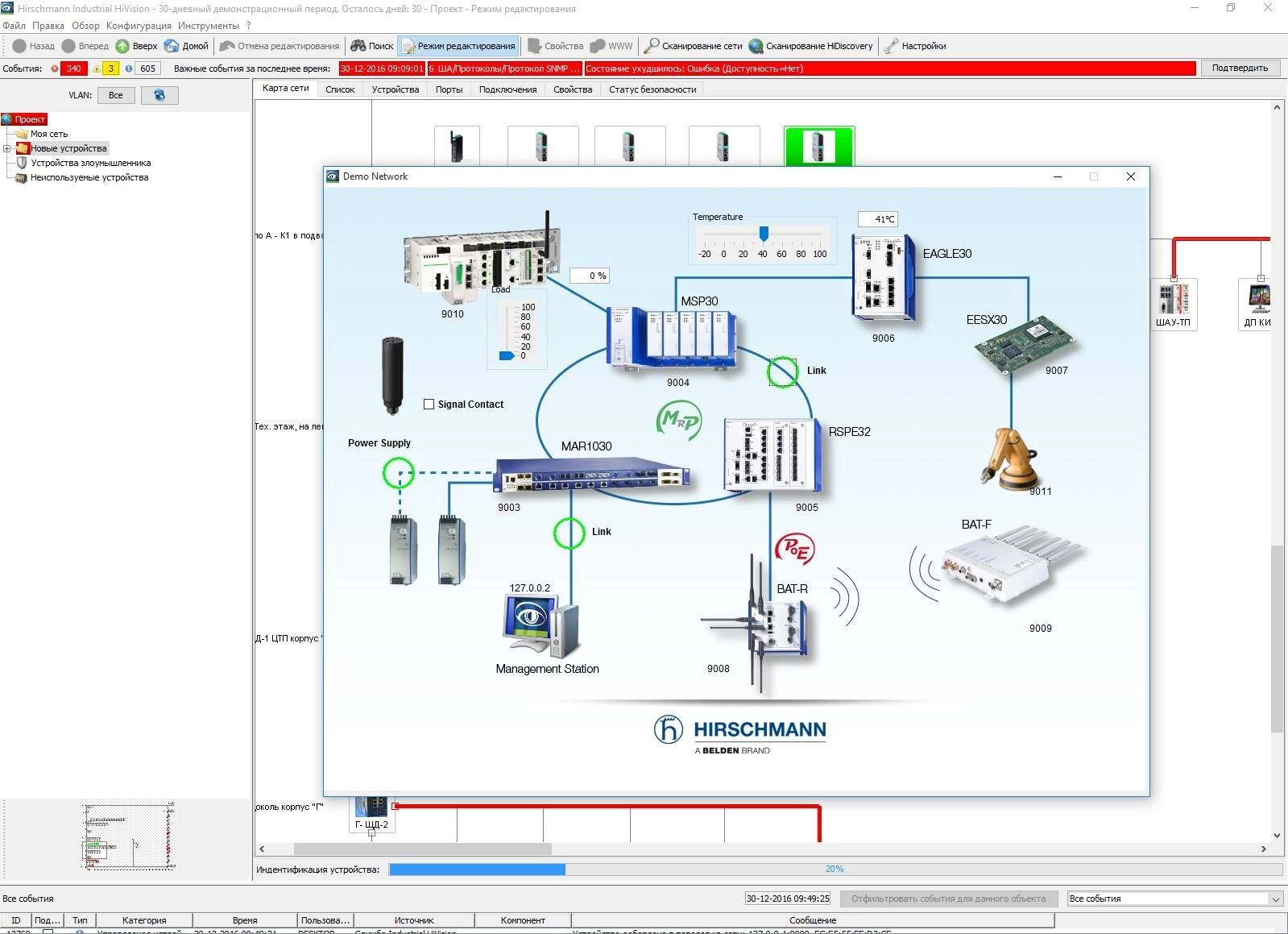Click the VLAN globe icon button
Screen dimensions: 1288x934
click(x=159, y=95)
